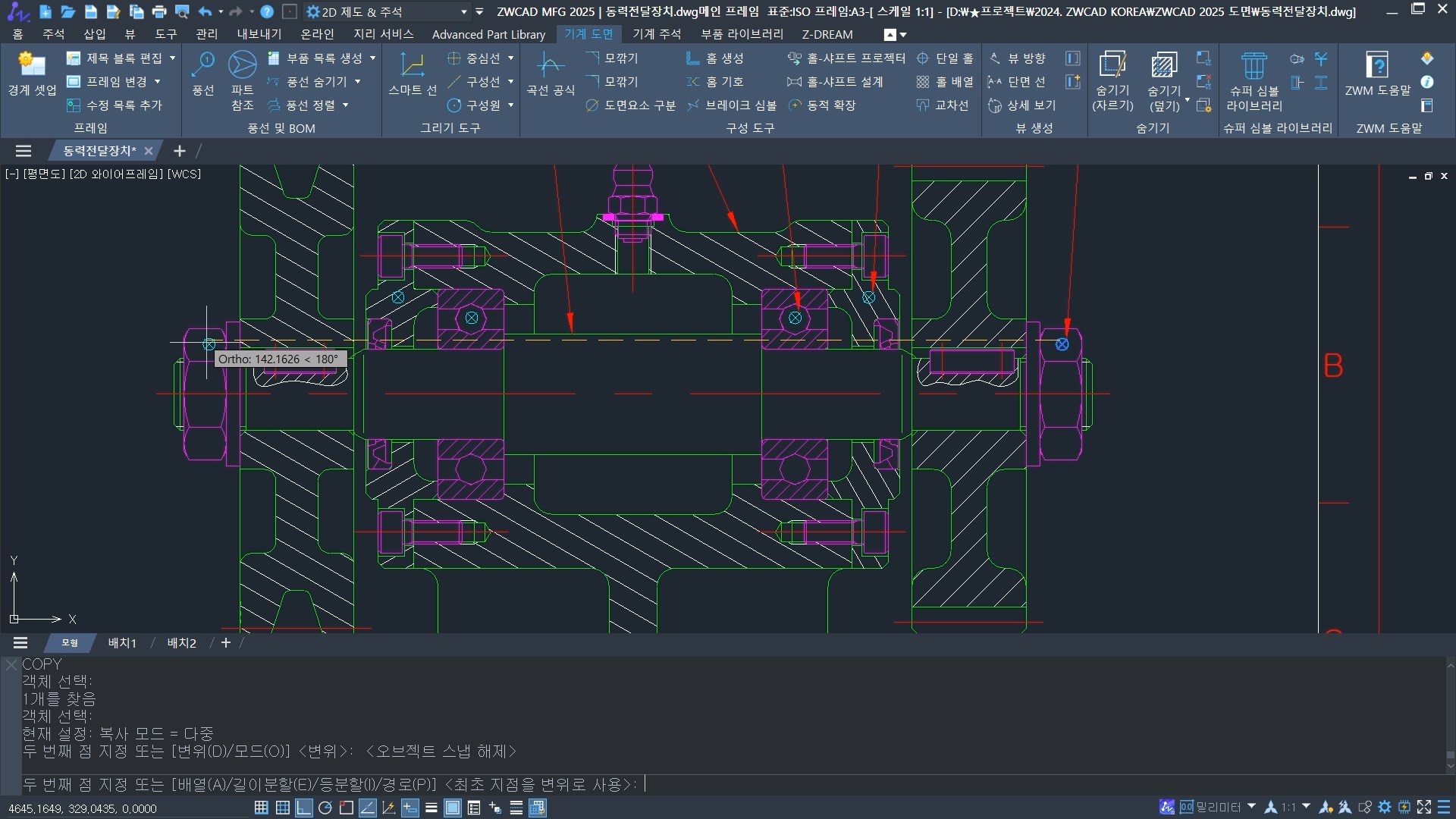
Task: Click the 홈 생성 button
Action: (x=715, y=58)
